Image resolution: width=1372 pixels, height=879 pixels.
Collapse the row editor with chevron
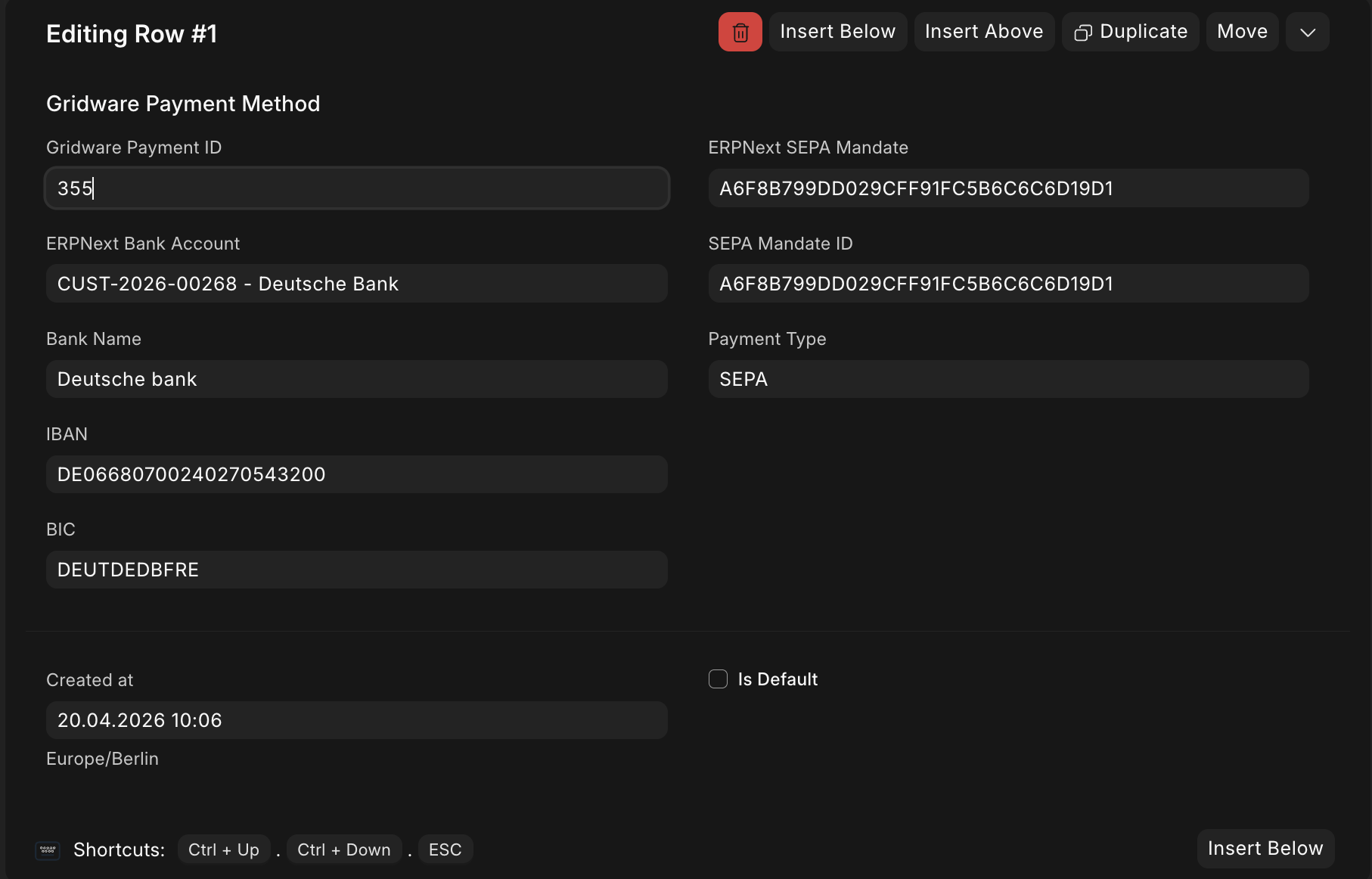pos(1307,32)
